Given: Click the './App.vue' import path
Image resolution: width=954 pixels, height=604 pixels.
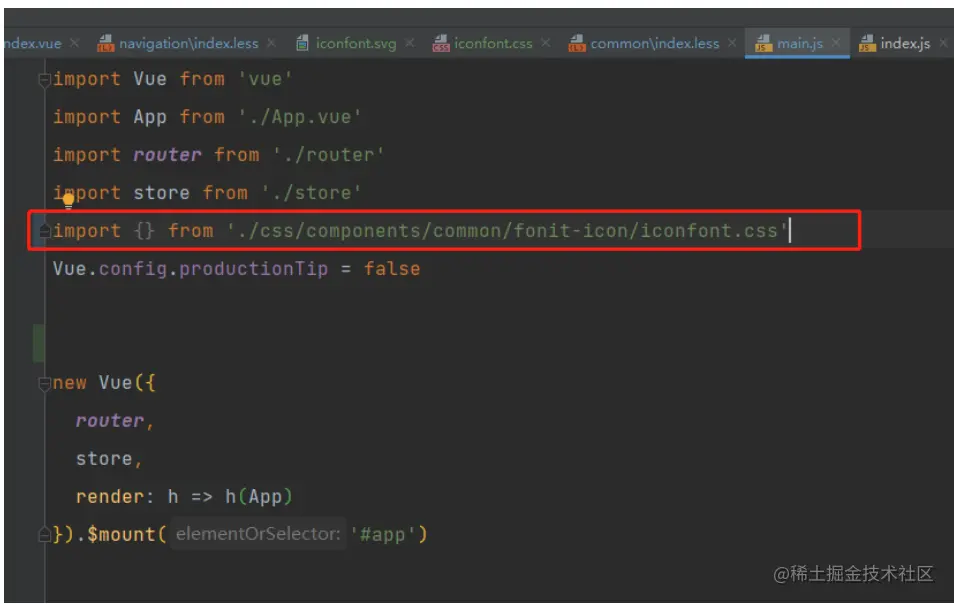Looking at the screenshot, I should [x=300, y=117].
